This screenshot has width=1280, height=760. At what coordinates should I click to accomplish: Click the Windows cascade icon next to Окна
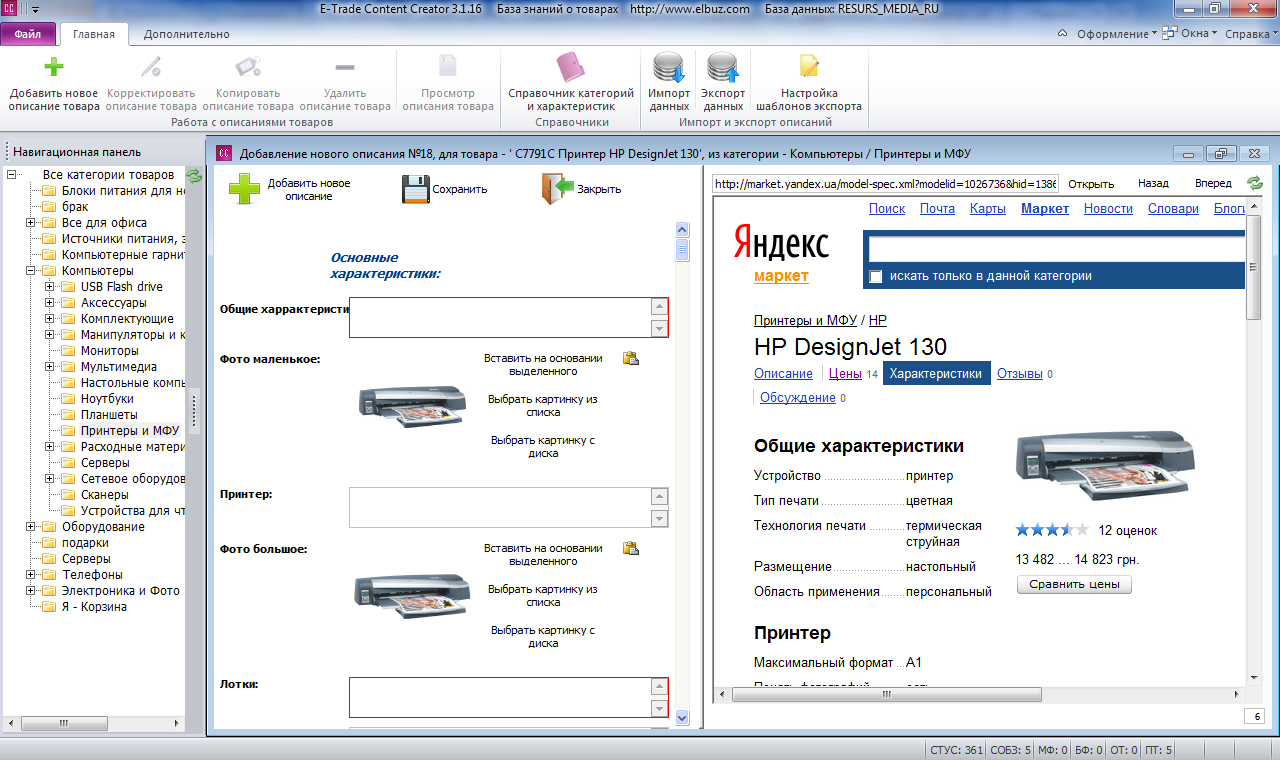(1169, 33)
